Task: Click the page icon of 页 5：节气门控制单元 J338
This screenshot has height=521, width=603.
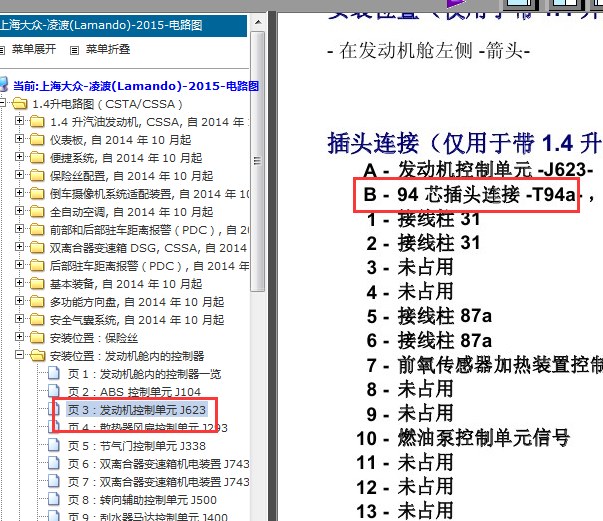Action: pyautogui.click(x=53, y=445)
